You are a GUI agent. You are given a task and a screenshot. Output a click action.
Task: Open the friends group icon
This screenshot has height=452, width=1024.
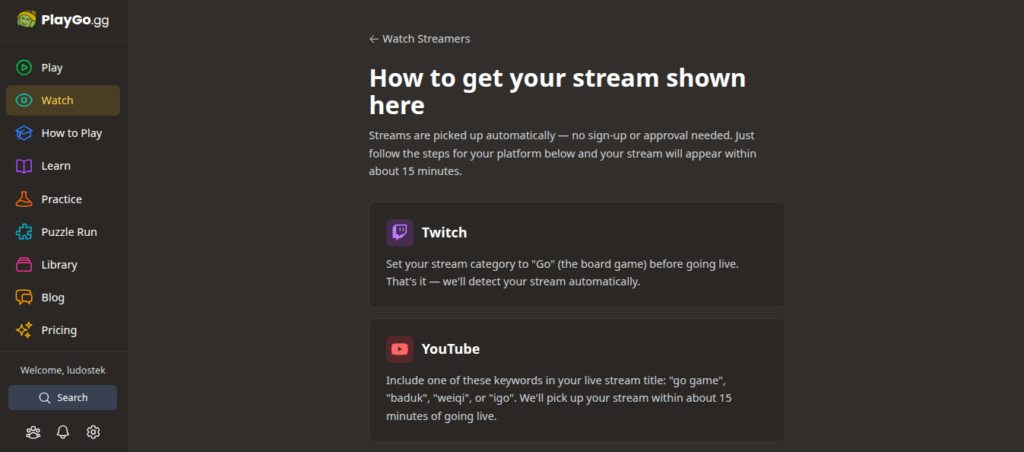[x=34, y=432]
